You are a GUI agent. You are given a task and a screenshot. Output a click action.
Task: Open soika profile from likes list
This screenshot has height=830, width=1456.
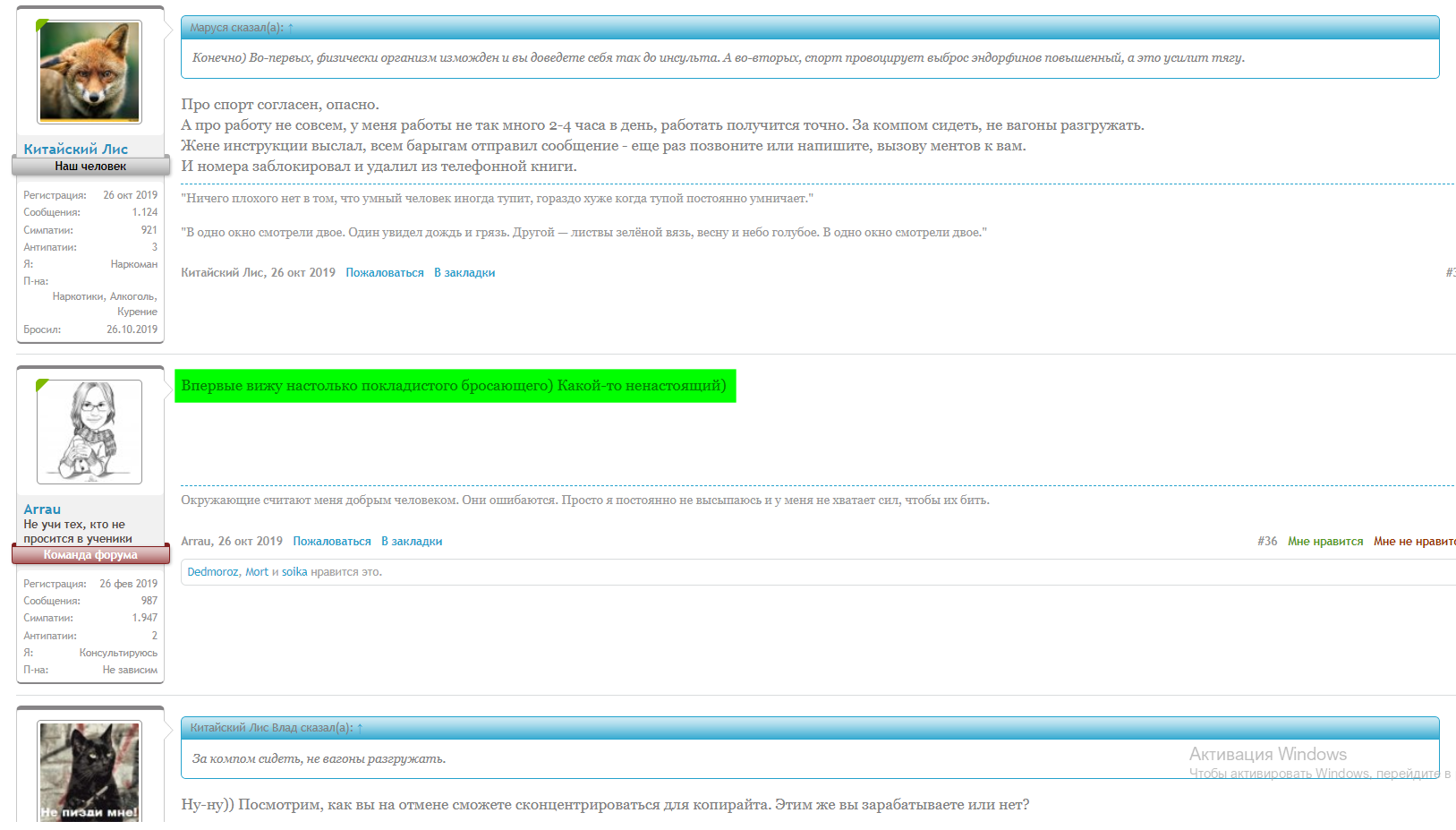[294, 572]
